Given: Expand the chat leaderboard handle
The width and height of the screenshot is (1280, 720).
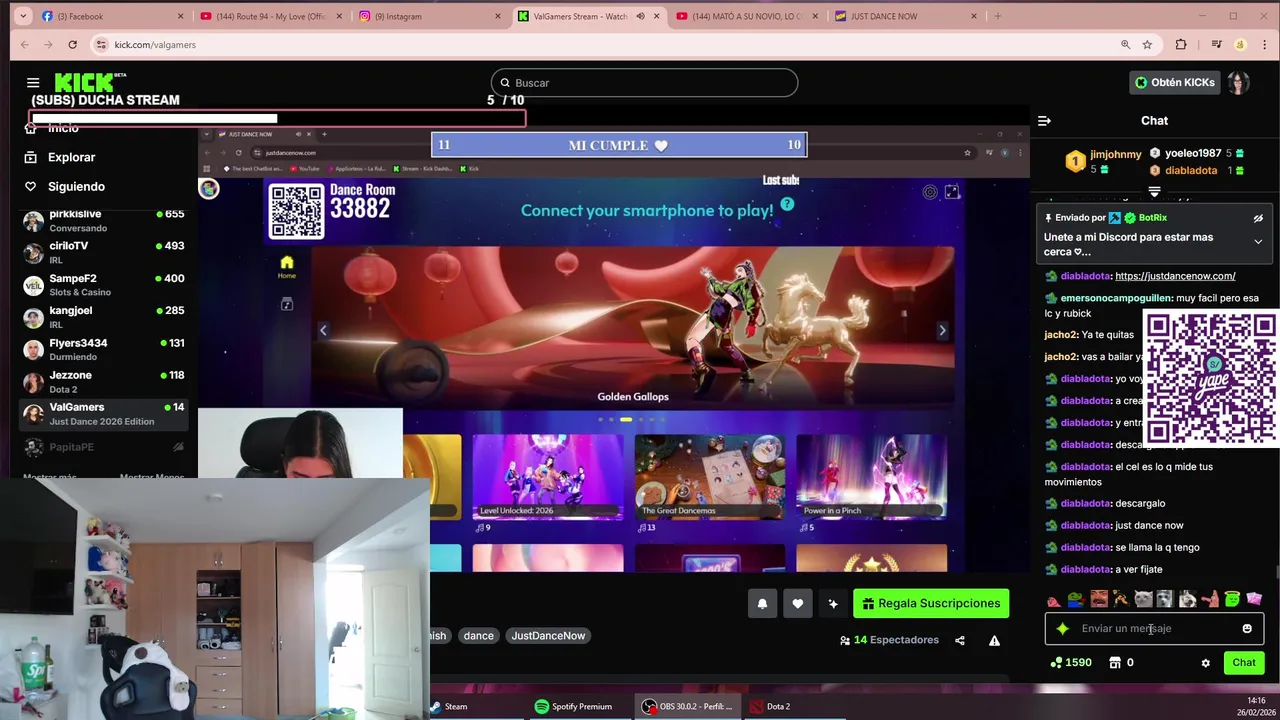Looking at the screenshot, I should click(x=1154, y=191).
